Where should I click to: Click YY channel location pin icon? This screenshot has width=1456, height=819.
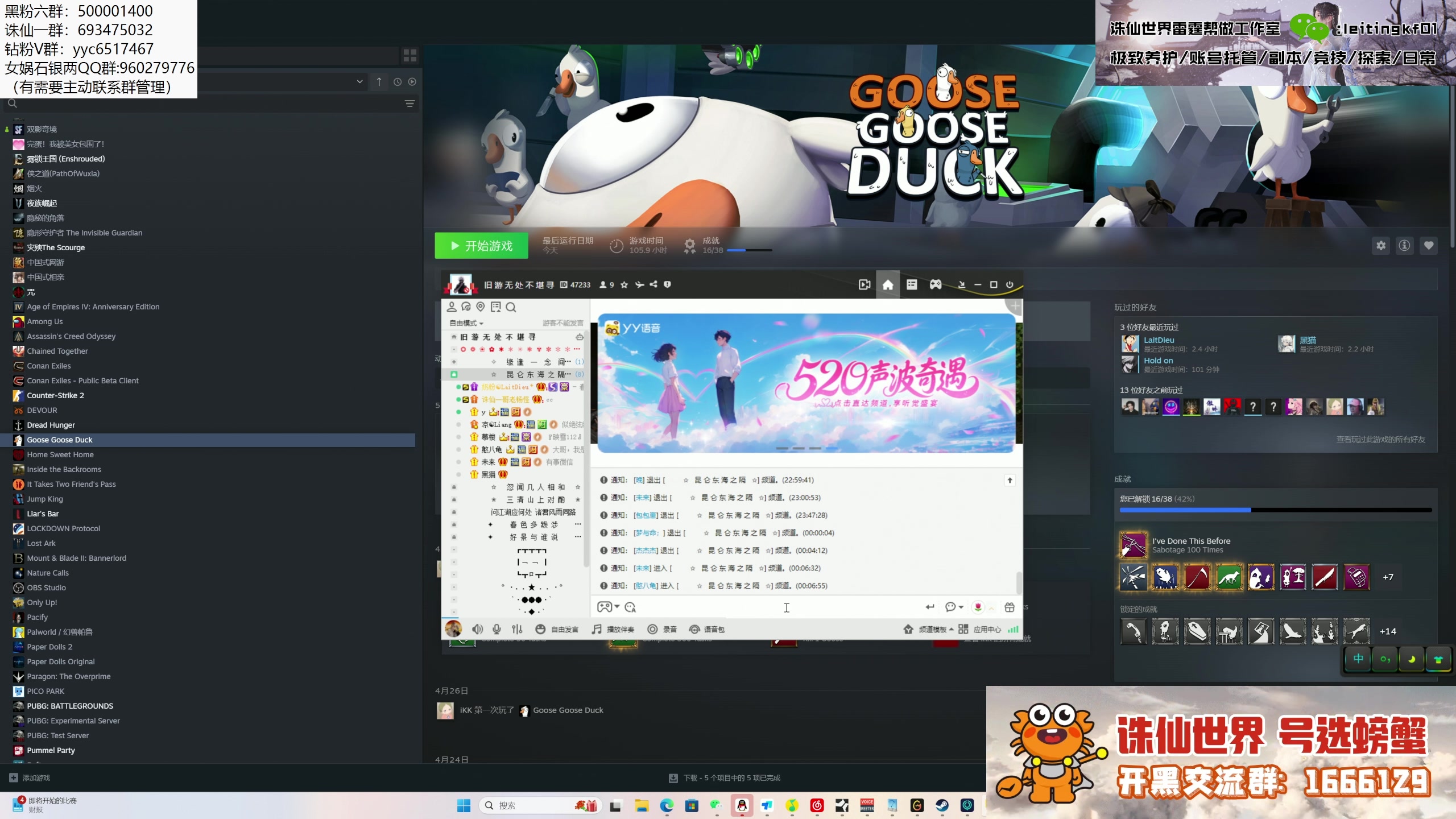click(x=481, y=307)
